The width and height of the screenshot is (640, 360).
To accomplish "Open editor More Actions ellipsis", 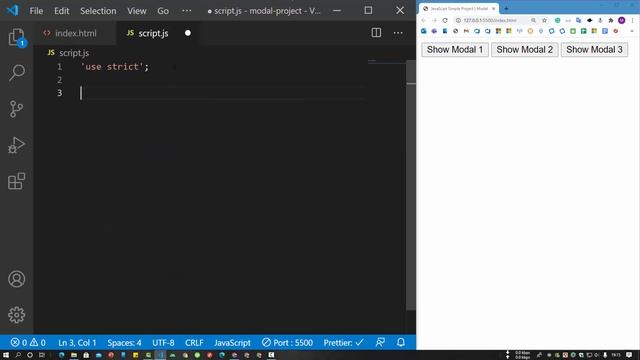I will (398, 33).
